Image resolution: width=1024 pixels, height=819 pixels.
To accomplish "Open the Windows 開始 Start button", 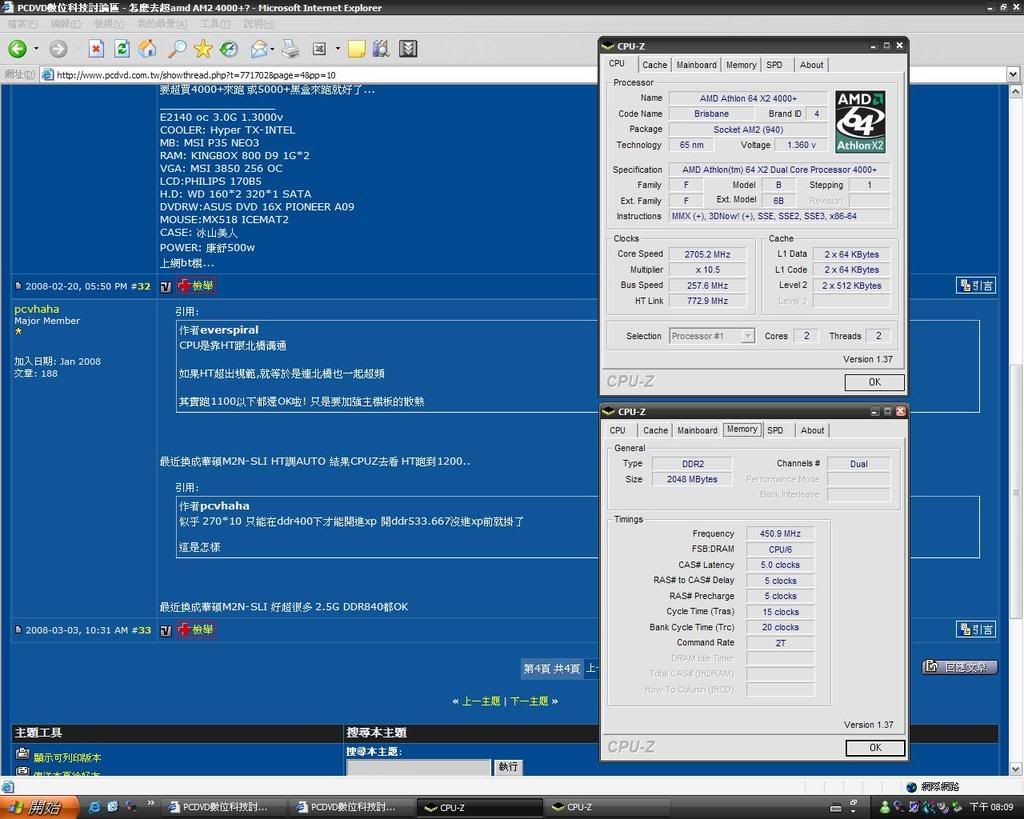I will click(39, 807).
